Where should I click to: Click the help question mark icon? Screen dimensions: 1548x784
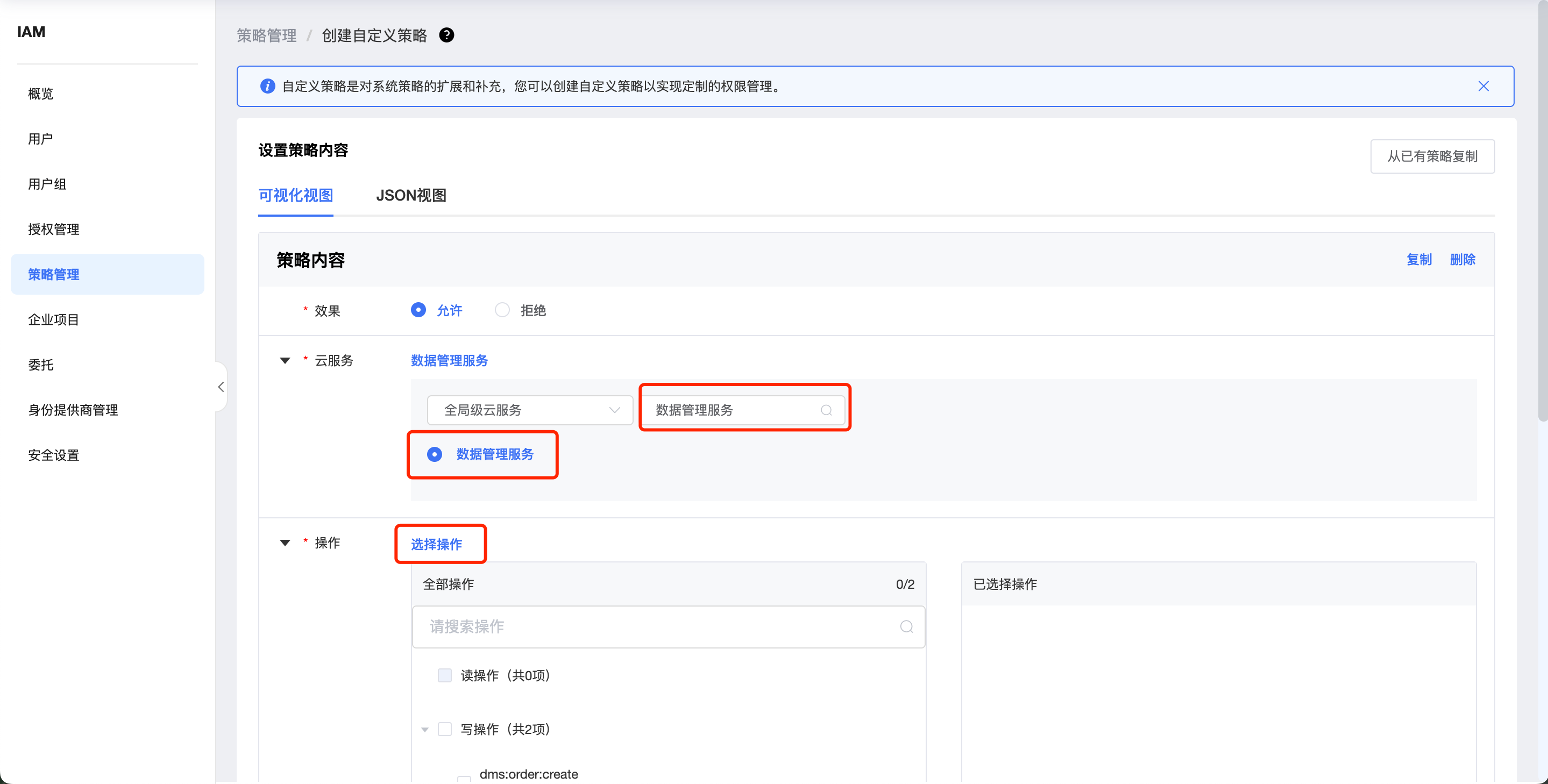click(446, 35)
